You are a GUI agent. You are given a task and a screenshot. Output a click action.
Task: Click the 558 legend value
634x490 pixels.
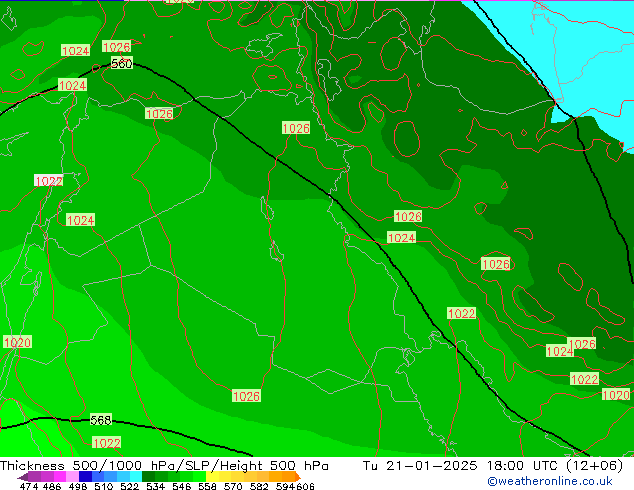pos(207,486)
